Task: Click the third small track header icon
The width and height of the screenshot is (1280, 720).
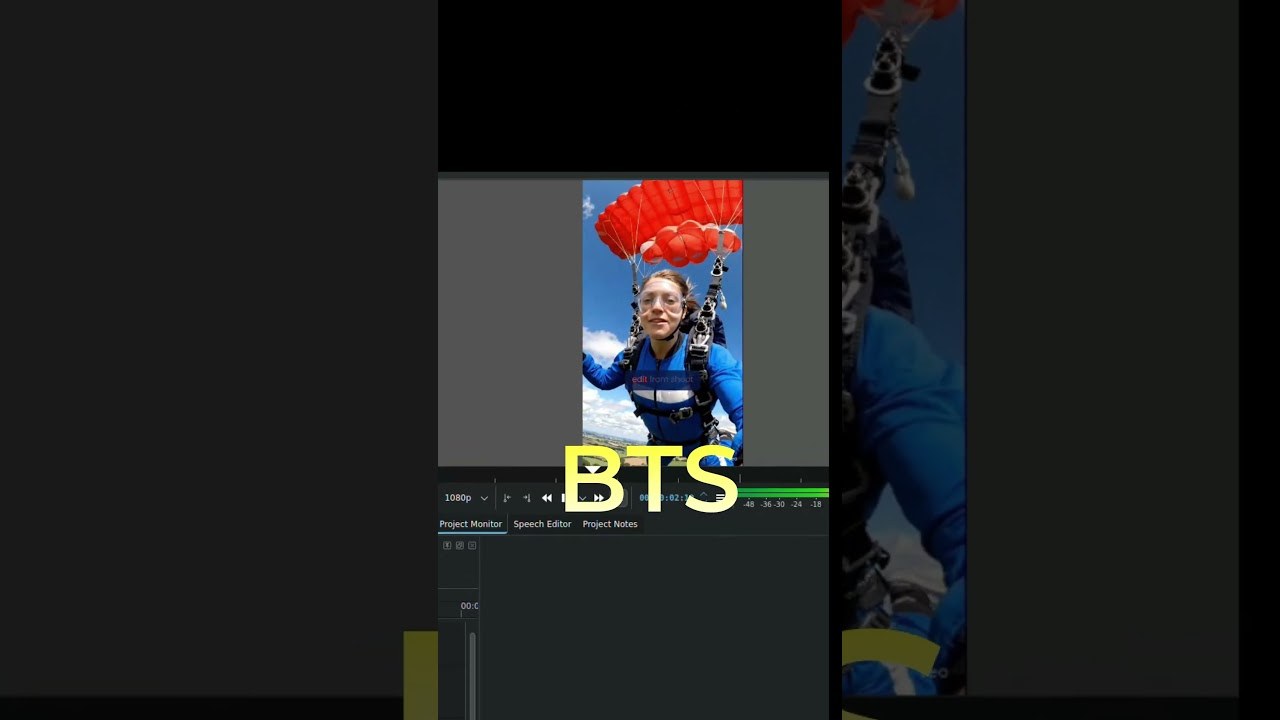Action: click(472, 545)
